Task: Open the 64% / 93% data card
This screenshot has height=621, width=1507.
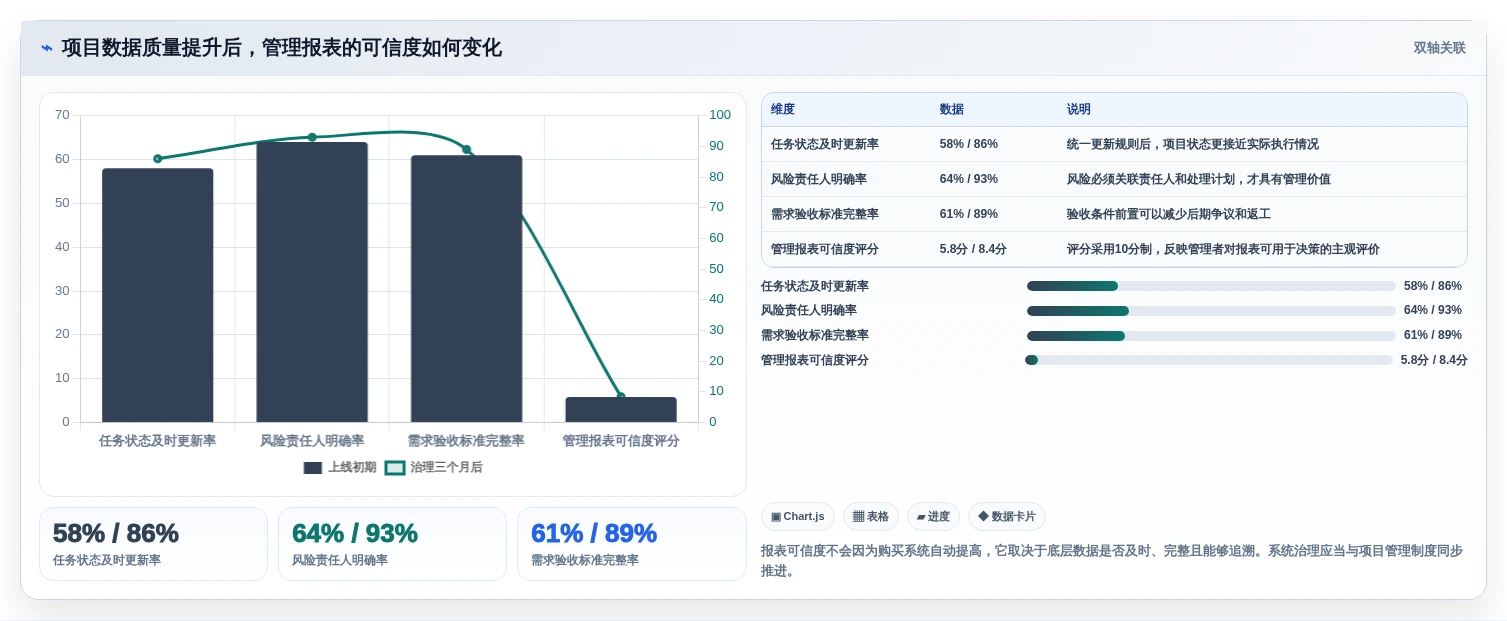Action: click(392, 544)
